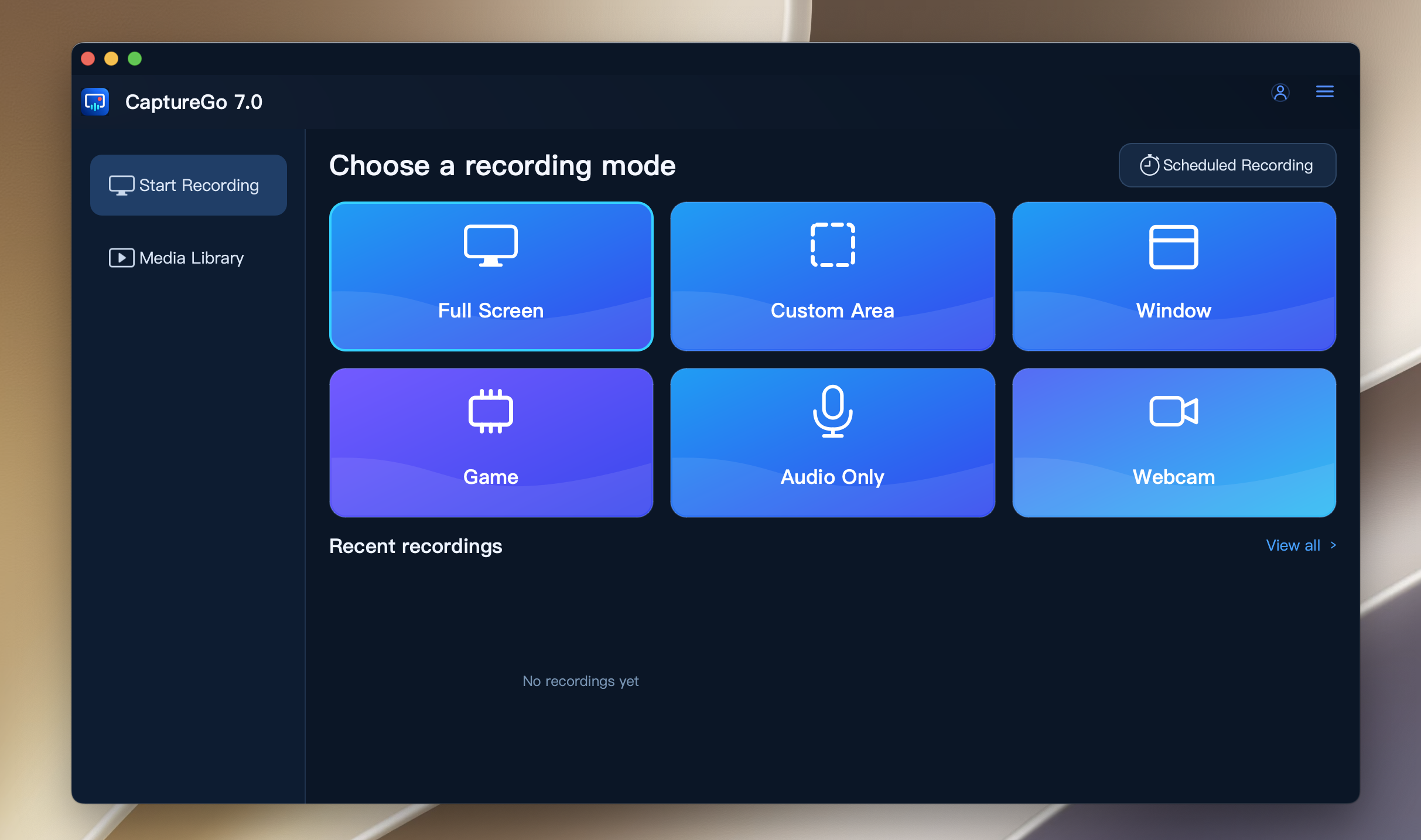Click the 'Choose a recording mode' heading
This screenshot has width=1421, height=840.
point(502,166)
